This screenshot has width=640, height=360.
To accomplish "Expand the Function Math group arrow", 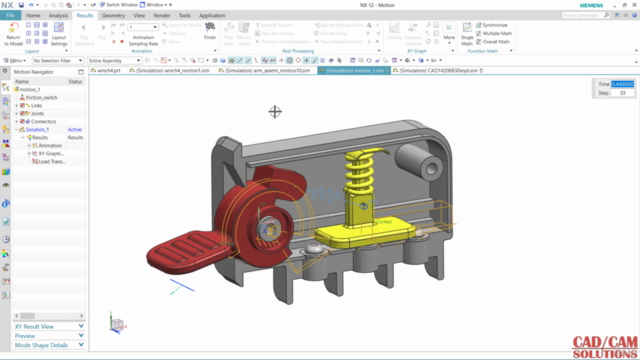I will [511, 51].
